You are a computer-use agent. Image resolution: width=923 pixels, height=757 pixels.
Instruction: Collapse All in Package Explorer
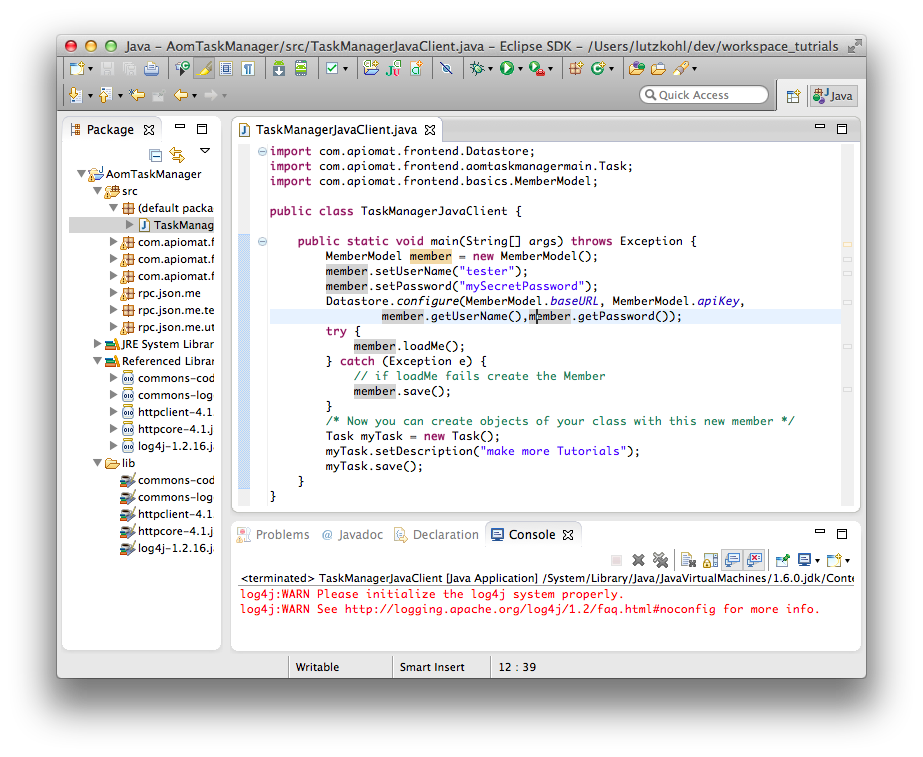(156, 154)
